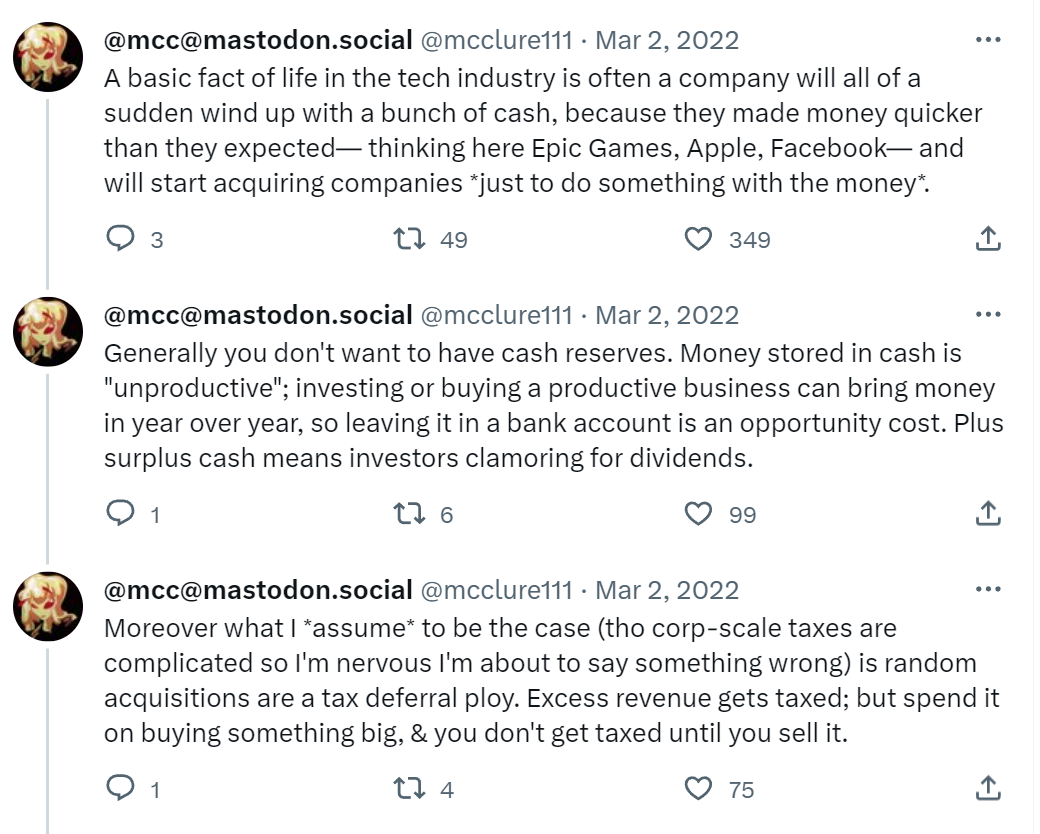Image resolution: width=1040 pixels, height=834 pixels.
Task: Reply to the tweet about tax deferral
Action: pos(121,788)
